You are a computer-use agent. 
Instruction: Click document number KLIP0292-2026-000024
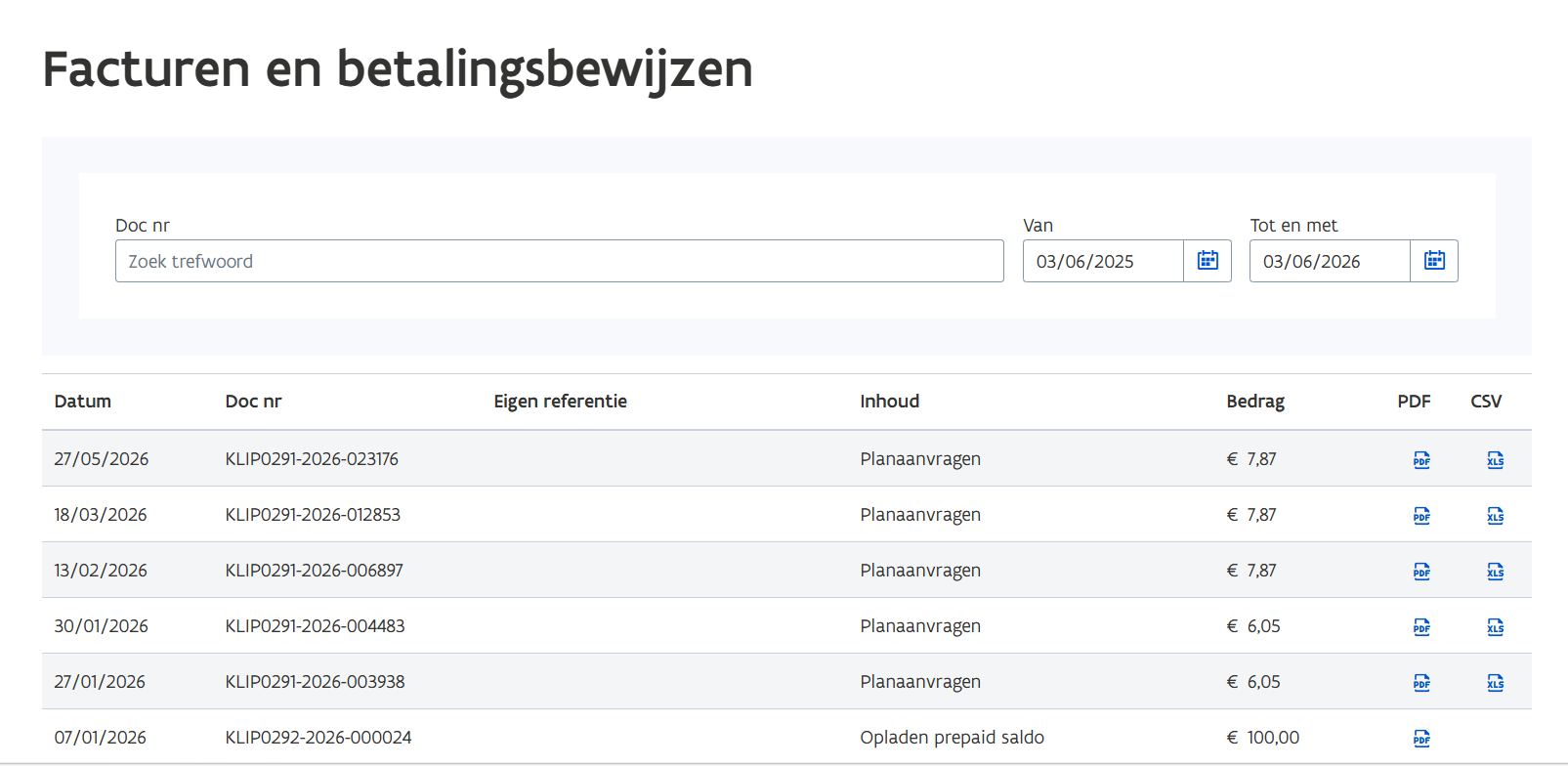pos(318,738)
